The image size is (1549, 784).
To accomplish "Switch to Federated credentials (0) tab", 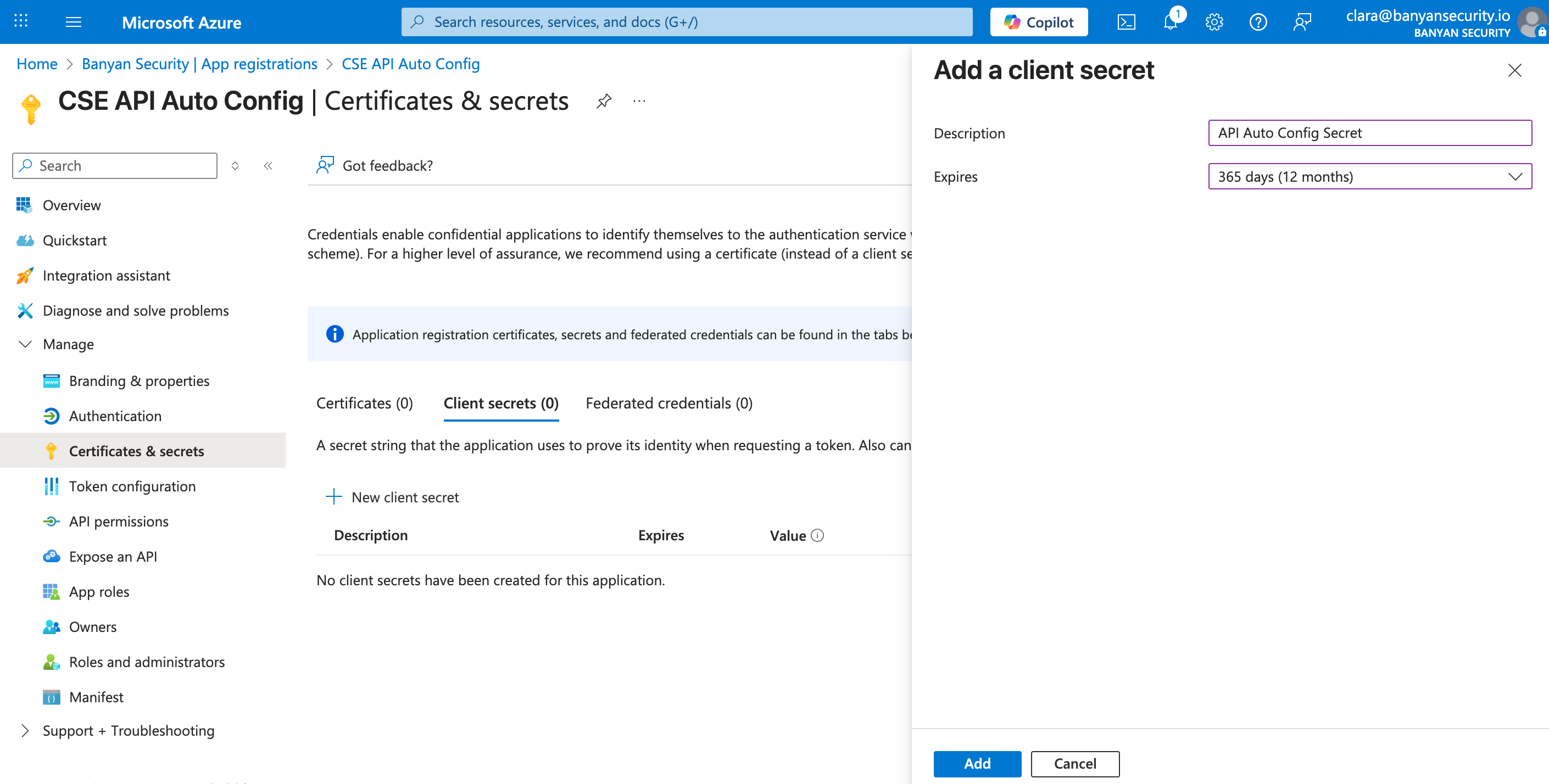I will (668, 403).
